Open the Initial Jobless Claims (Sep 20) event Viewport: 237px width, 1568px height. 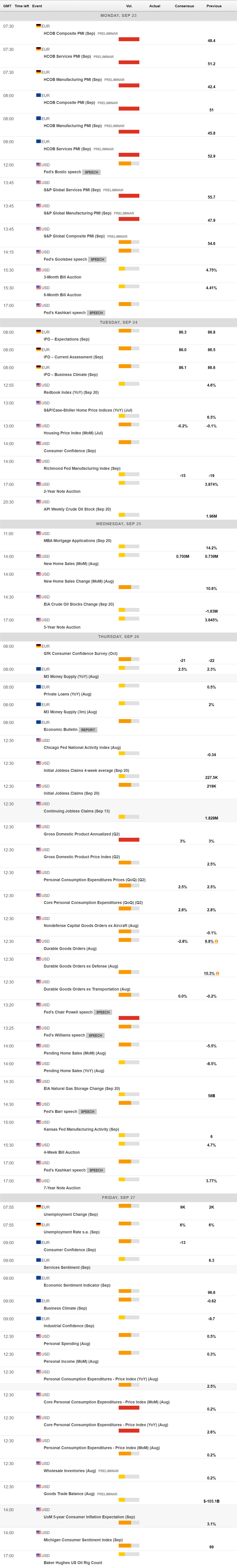click(x=71, y=793)
